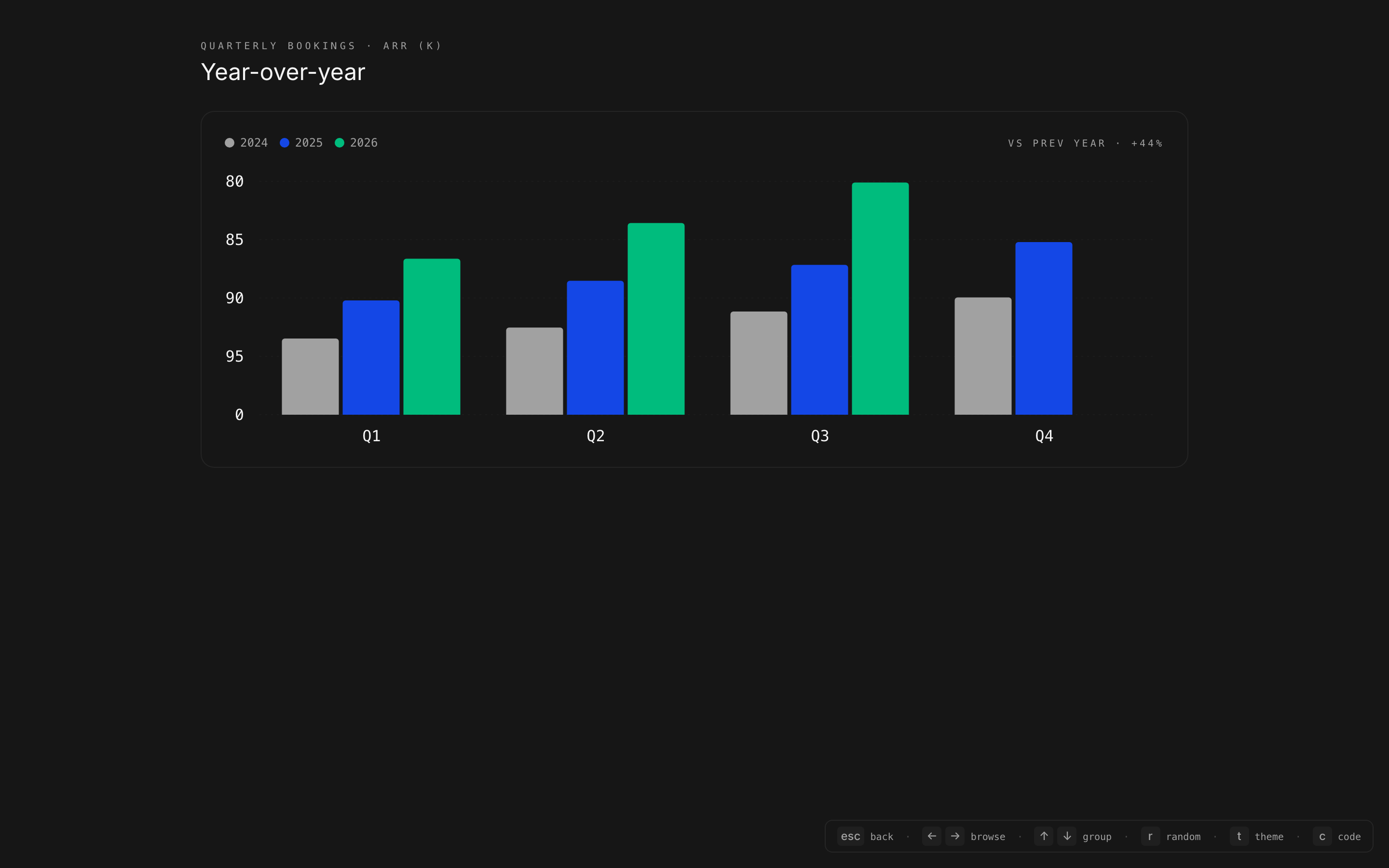Click the green Q2 2026 bar
Screen dimensions: 1389x868
[x=655, y=319]
